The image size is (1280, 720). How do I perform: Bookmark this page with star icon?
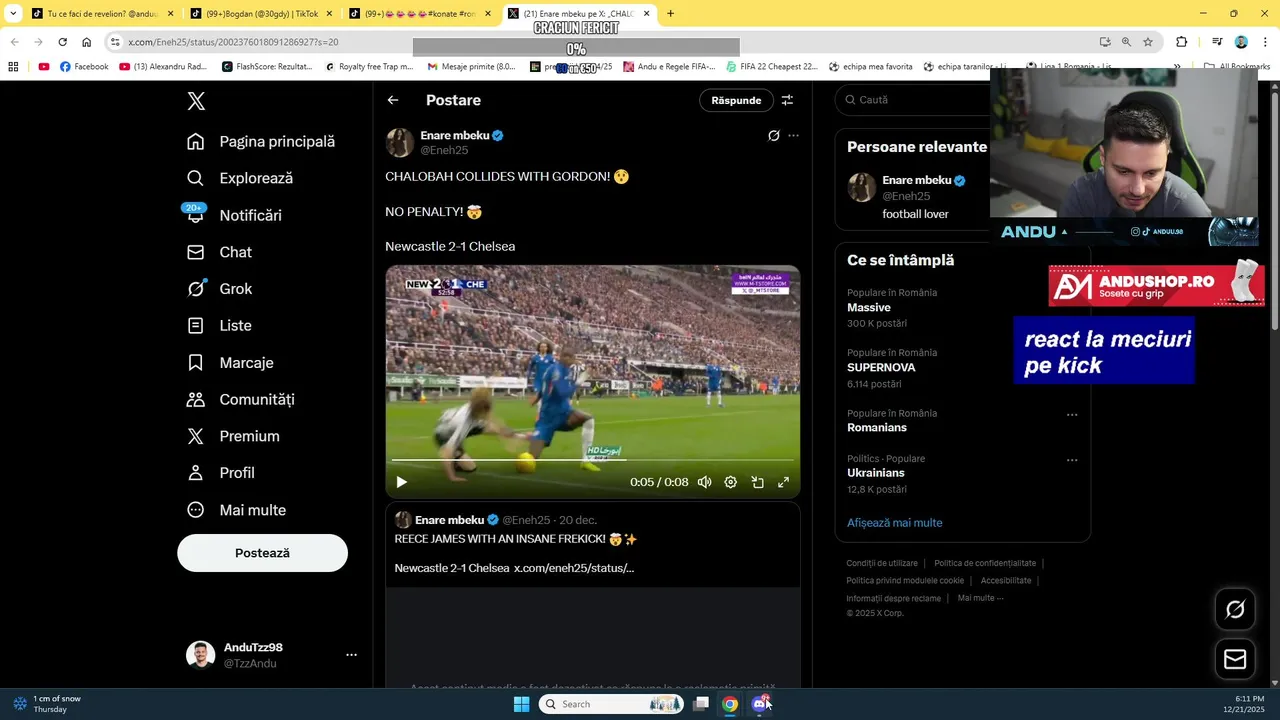click(x=1148, y=42)
